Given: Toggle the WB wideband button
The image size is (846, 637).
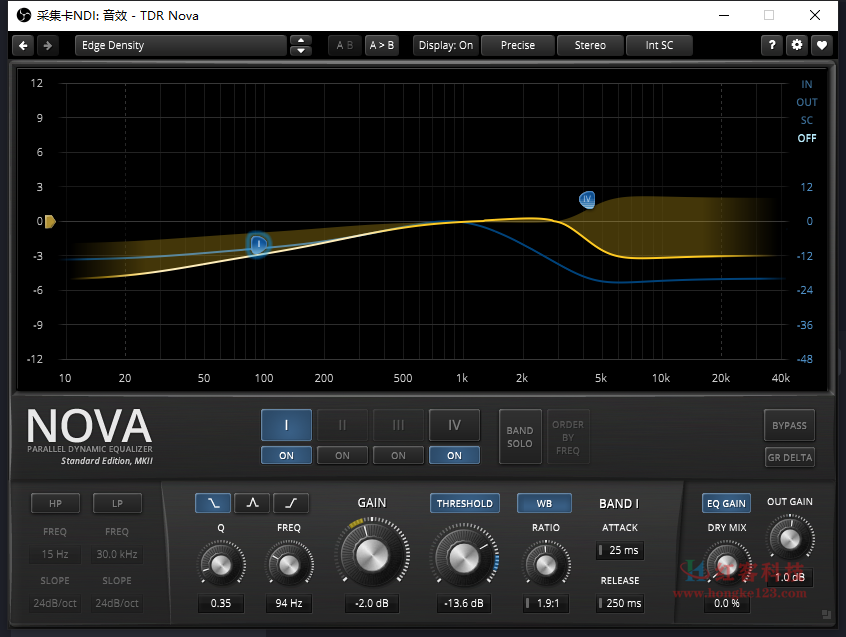Looking at the screenshot, I should pyautogui.click(x=544, y=503).
